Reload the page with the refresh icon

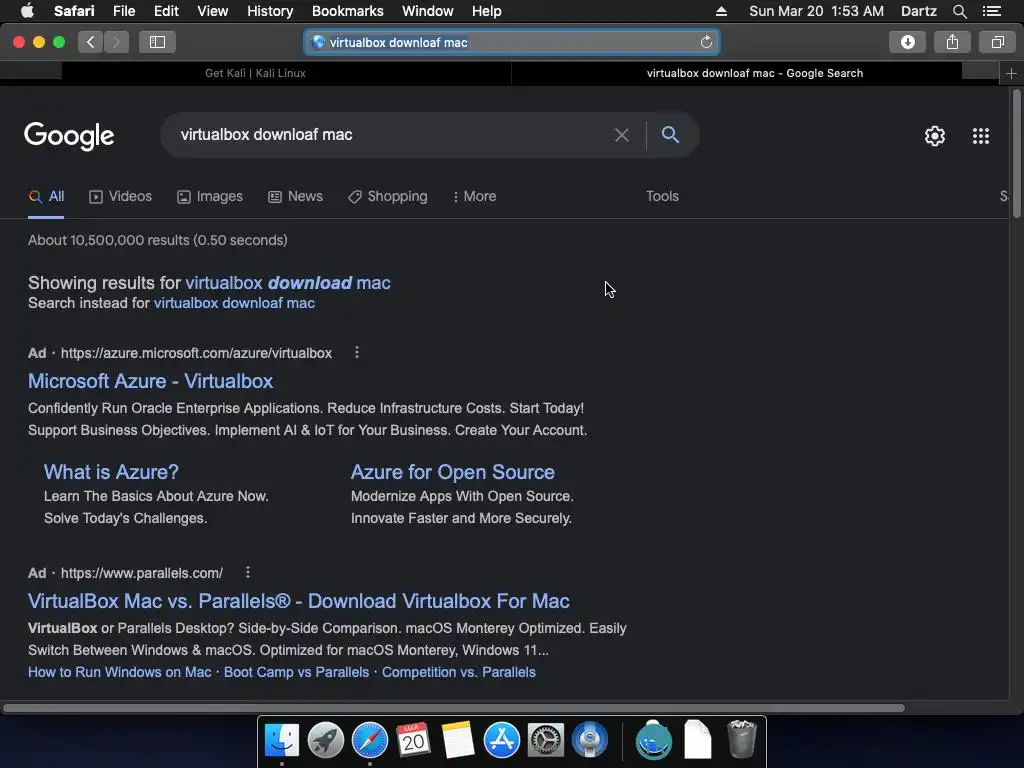pyautogui.click(x=706, y=42)
